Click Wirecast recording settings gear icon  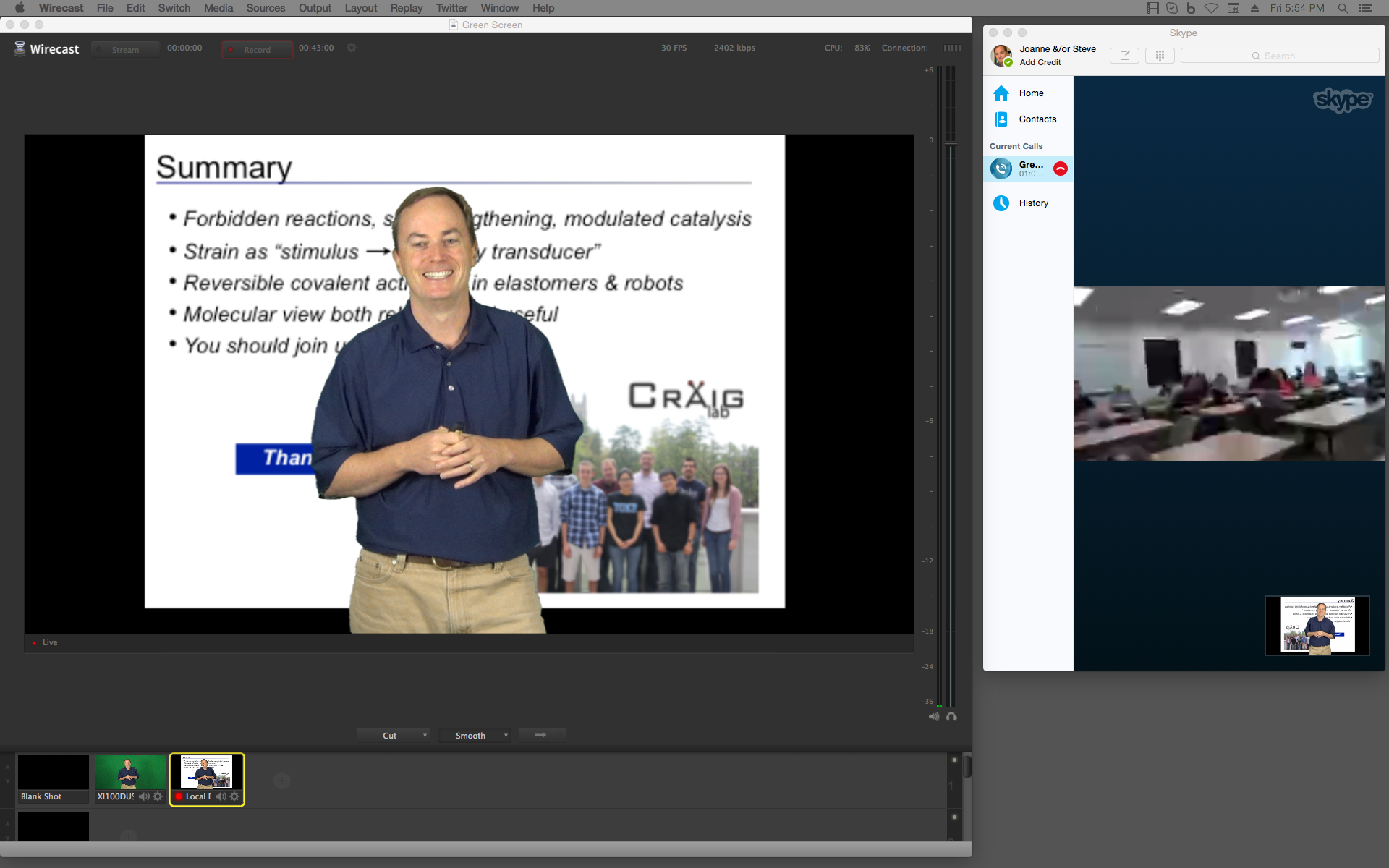point(352,48)
